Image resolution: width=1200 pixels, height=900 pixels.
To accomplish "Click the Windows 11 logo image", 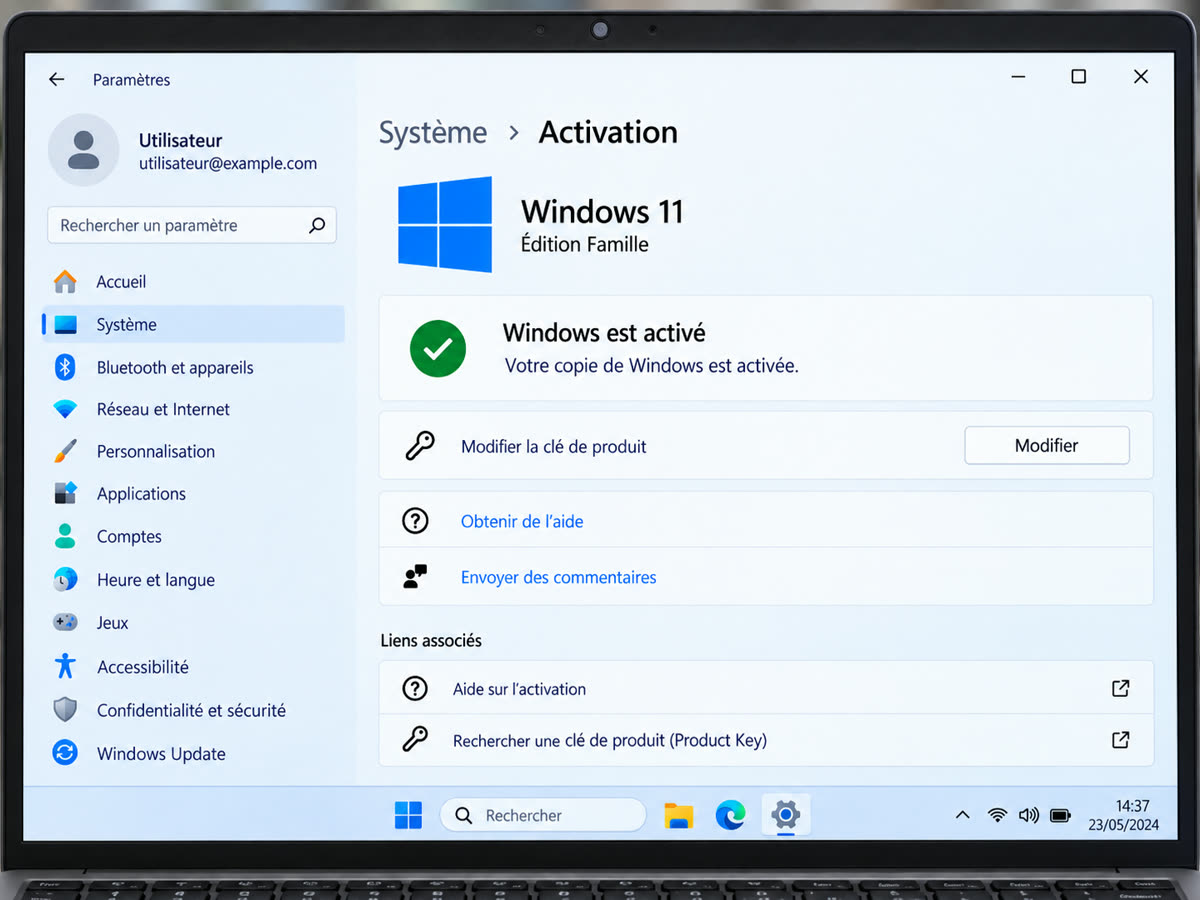I will pyautogui.click(x=445, y=225).
